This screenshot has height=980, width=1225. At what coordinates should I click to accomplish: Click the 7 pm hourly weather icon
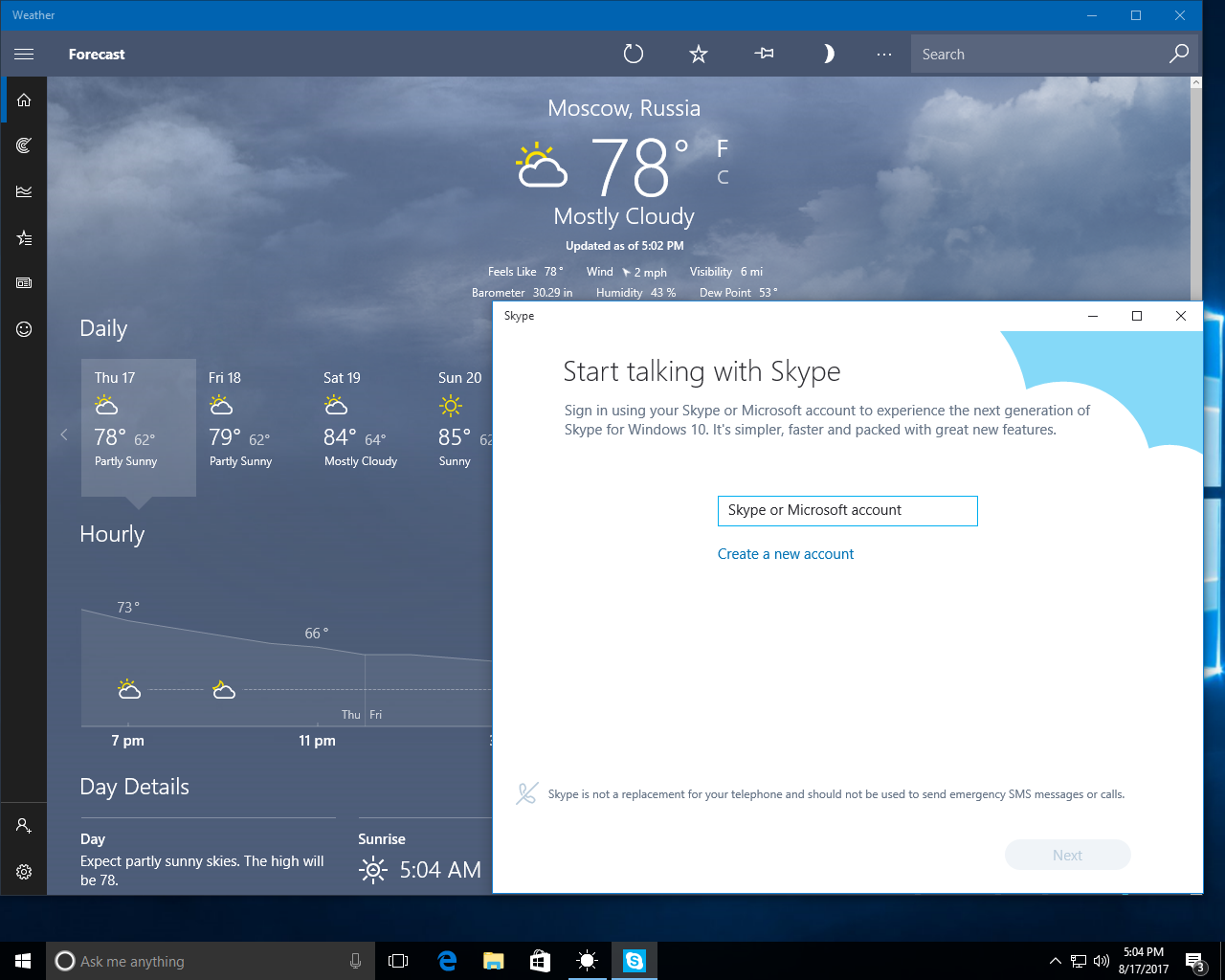(129, 689)
